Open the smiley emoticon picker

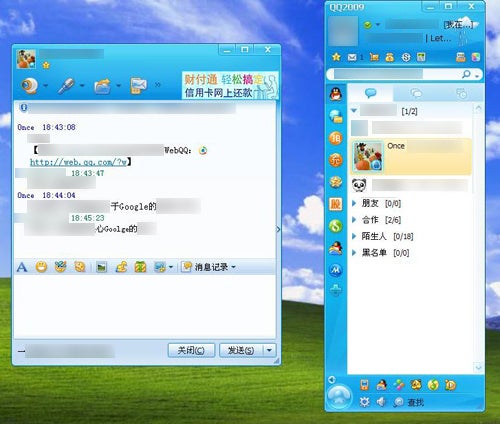41,267
